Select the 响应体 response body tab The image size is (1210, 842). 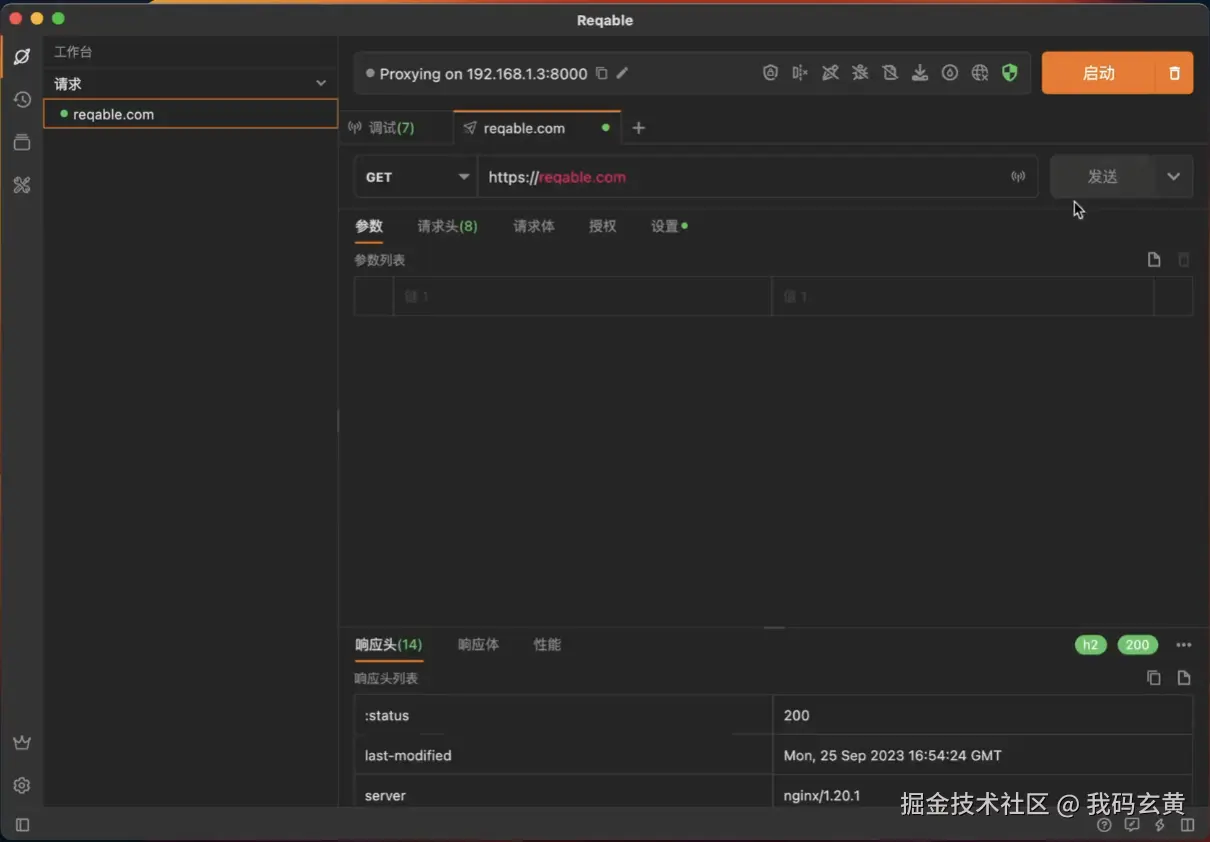pos(478,645)
